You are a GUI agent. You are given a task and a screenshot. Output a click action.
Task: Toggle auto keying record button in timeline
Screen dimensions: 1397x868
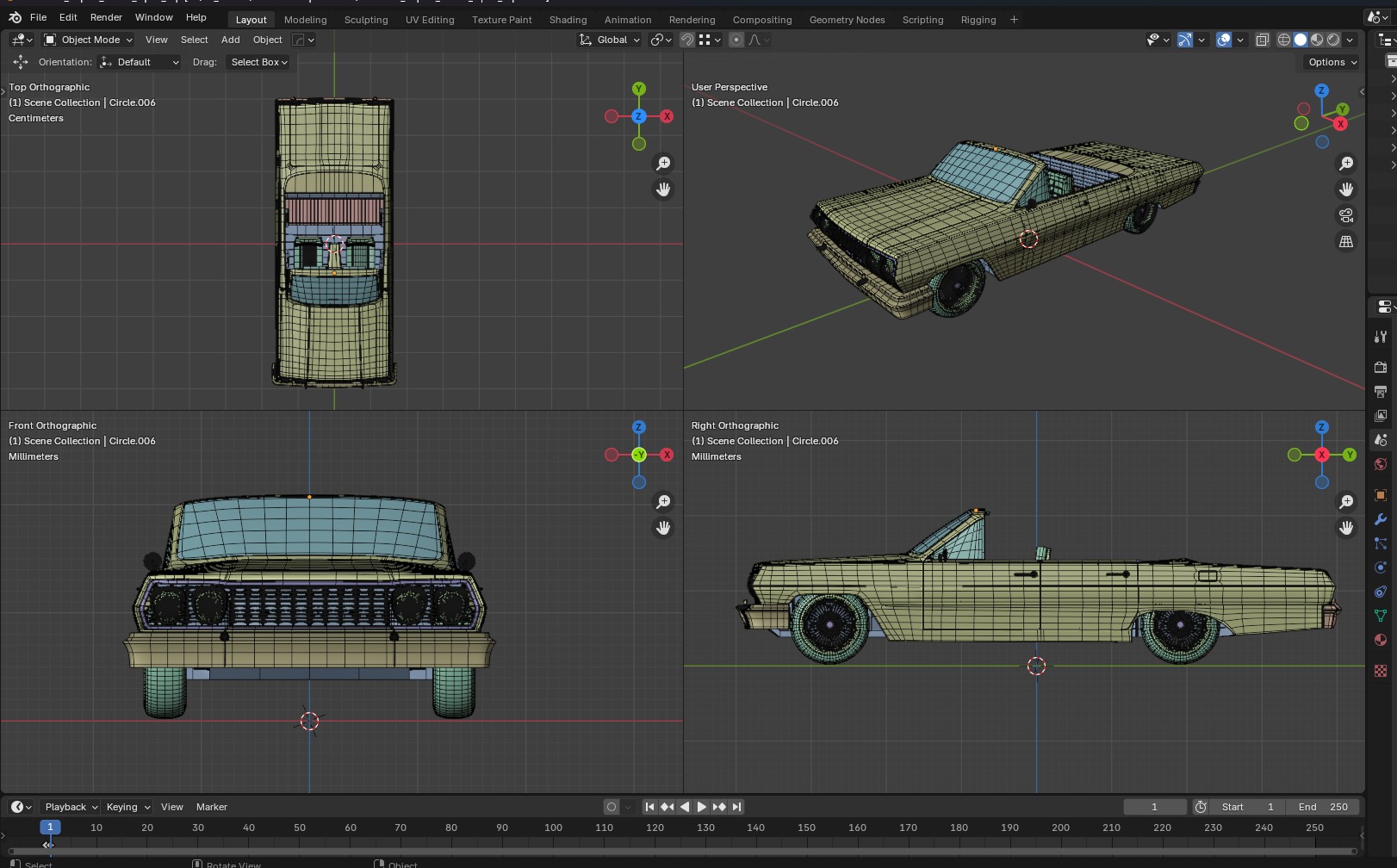point(612,807)
